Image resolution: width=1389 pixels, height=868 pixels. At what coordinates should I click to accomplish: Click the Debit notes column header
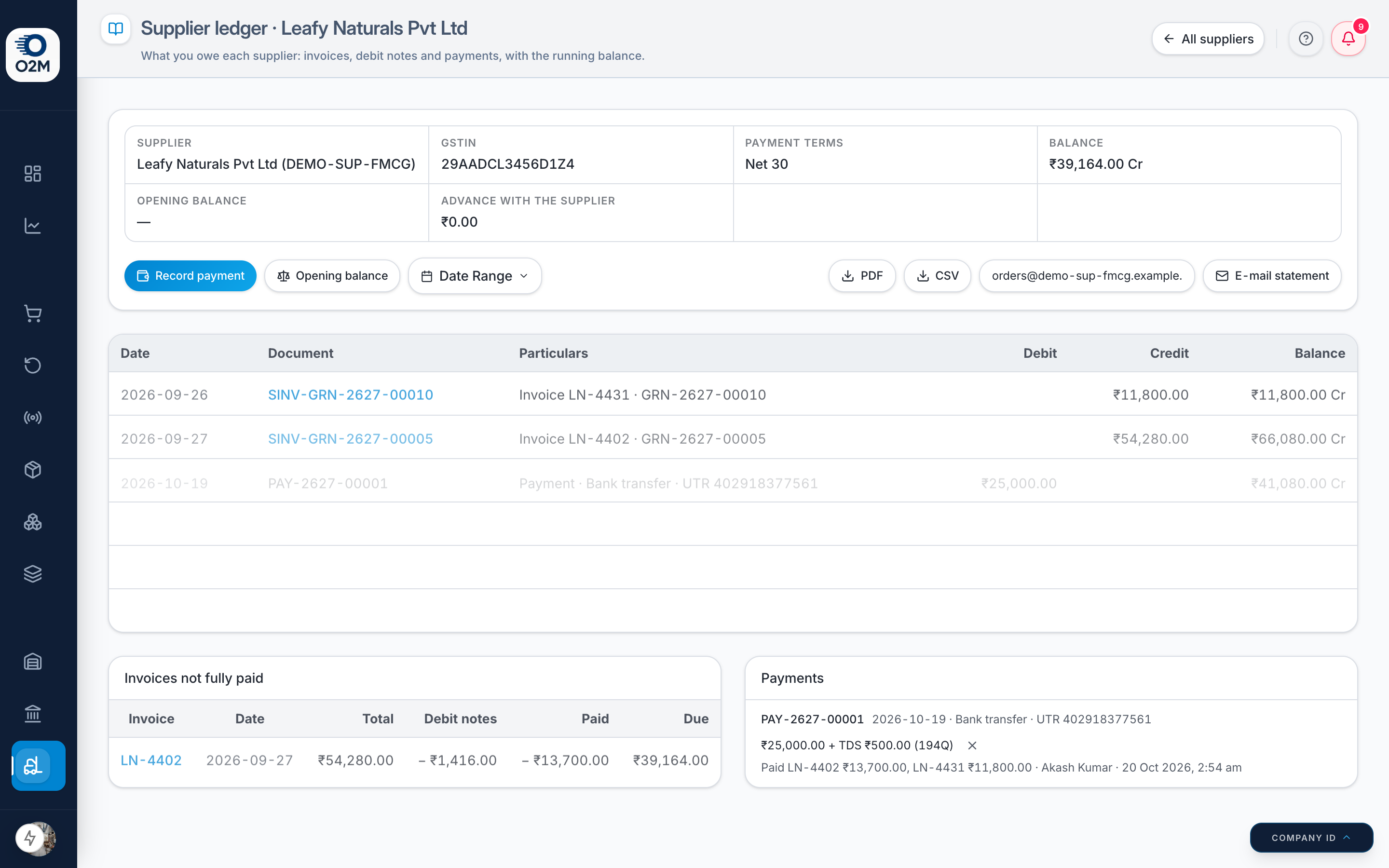click(460, 719)
